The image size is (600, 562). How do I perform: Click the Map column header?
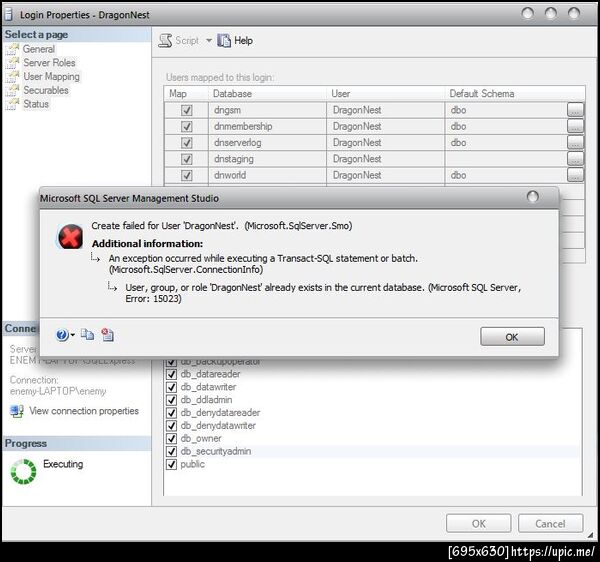[186, 94]
